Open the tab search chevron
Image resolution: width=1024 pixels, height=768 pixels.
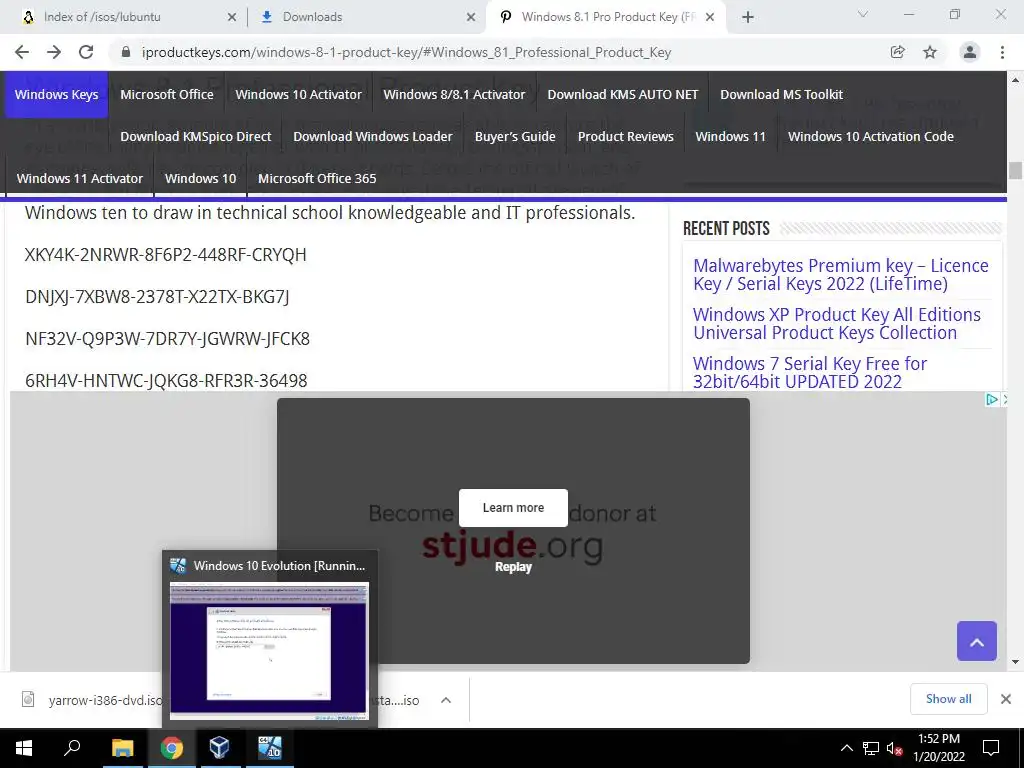863,14
